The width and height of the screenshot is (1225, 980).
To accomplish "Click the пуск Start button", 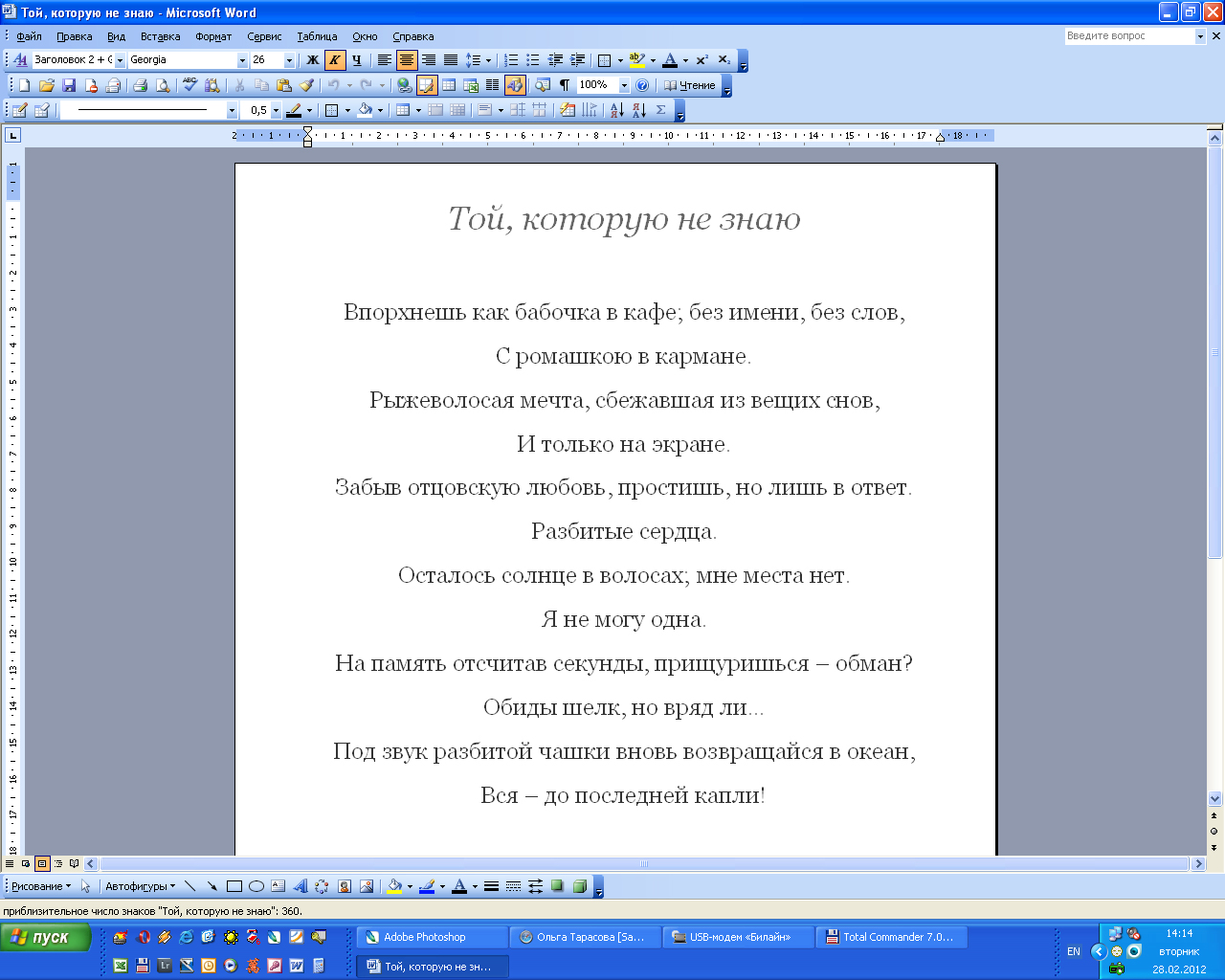I will (x=46, y=937).
